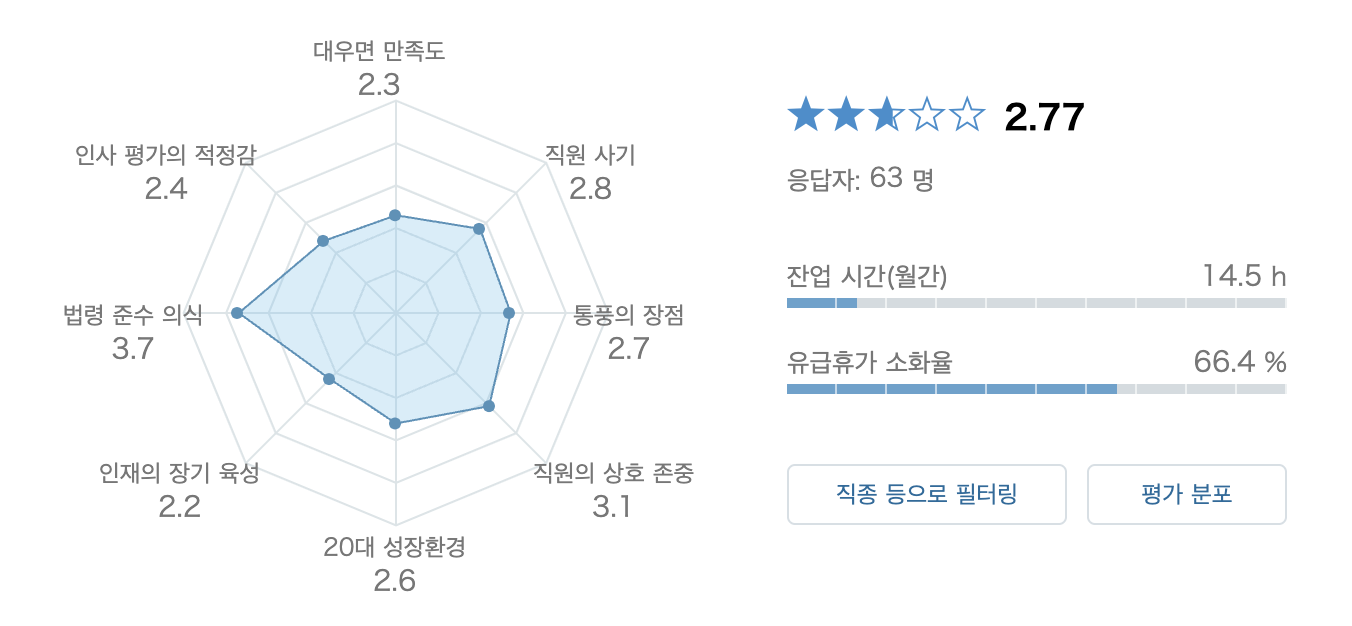The height and width of the screenshot is (626, 1352).
Task: Click the overall 2.77 rating score
Action: click(1044, 118)
